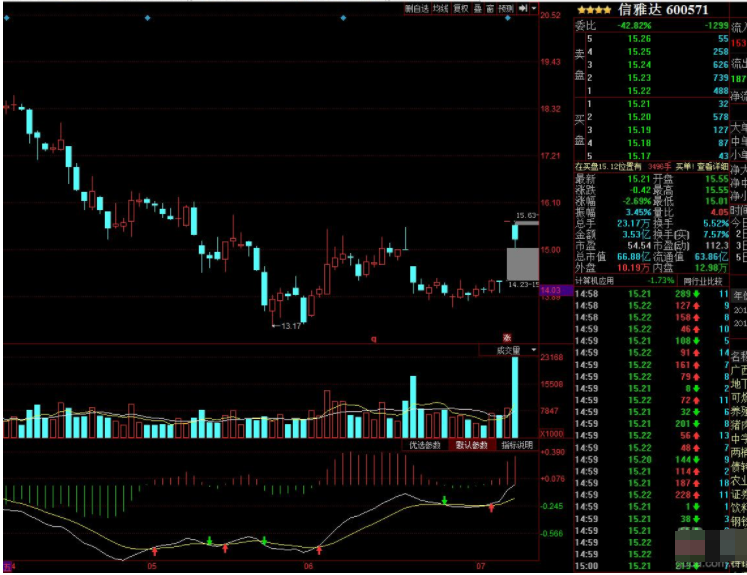Click the red q marker below chart
This screenshot has height=575, width=747.
click(374, 339)
